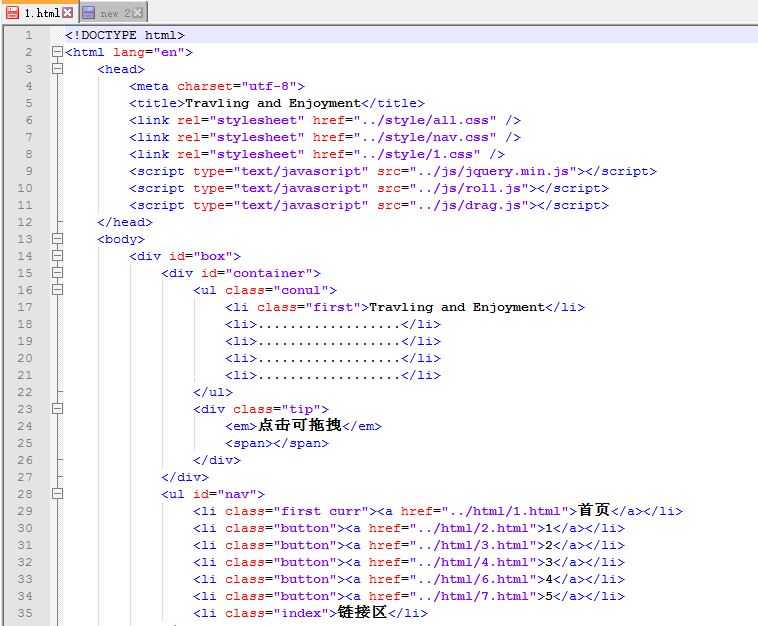Viewport: 758px width, 626px height.
Task: Click the dotted li item on line 21
Action: click(x=333, y=376)
